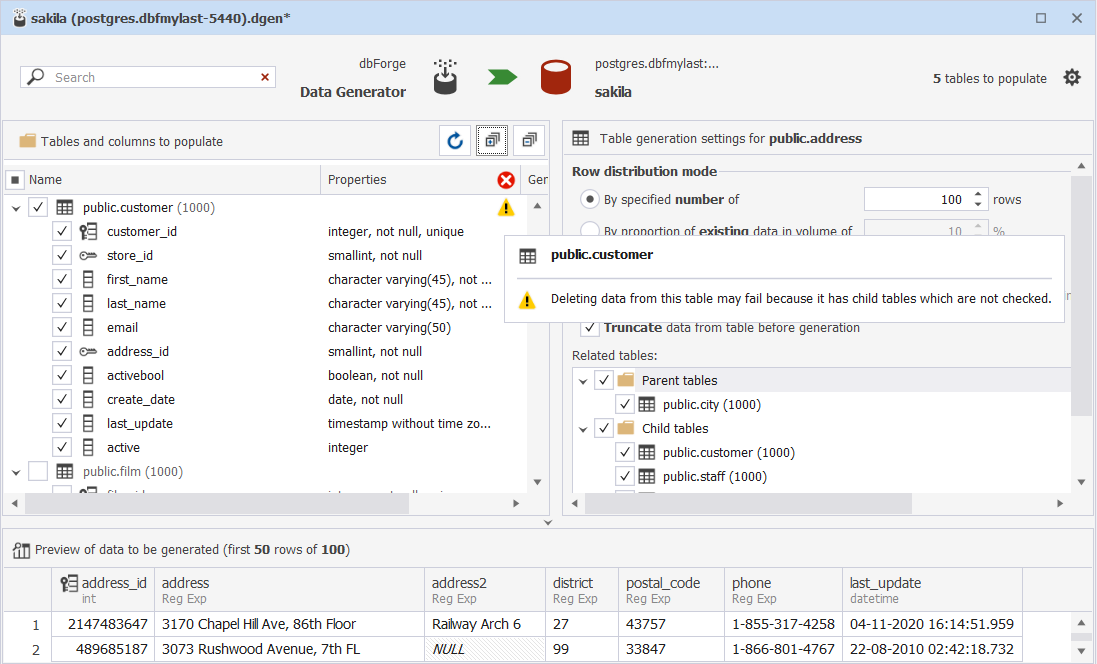Uncheck the customer_id column checkbox
This screenshot has height=664, width=1097.
coord(62,231)
